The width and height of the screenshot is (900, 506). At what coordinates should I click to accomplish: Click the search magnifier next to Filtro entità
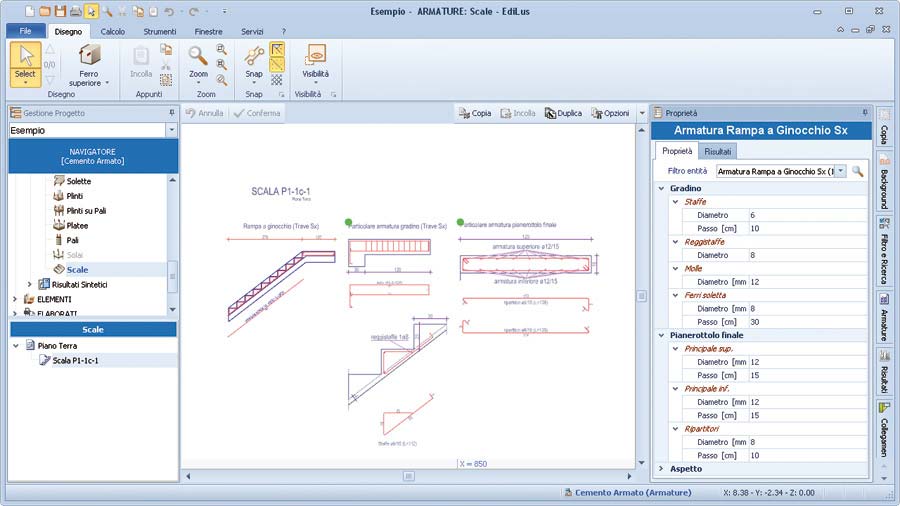pos(858,171)
